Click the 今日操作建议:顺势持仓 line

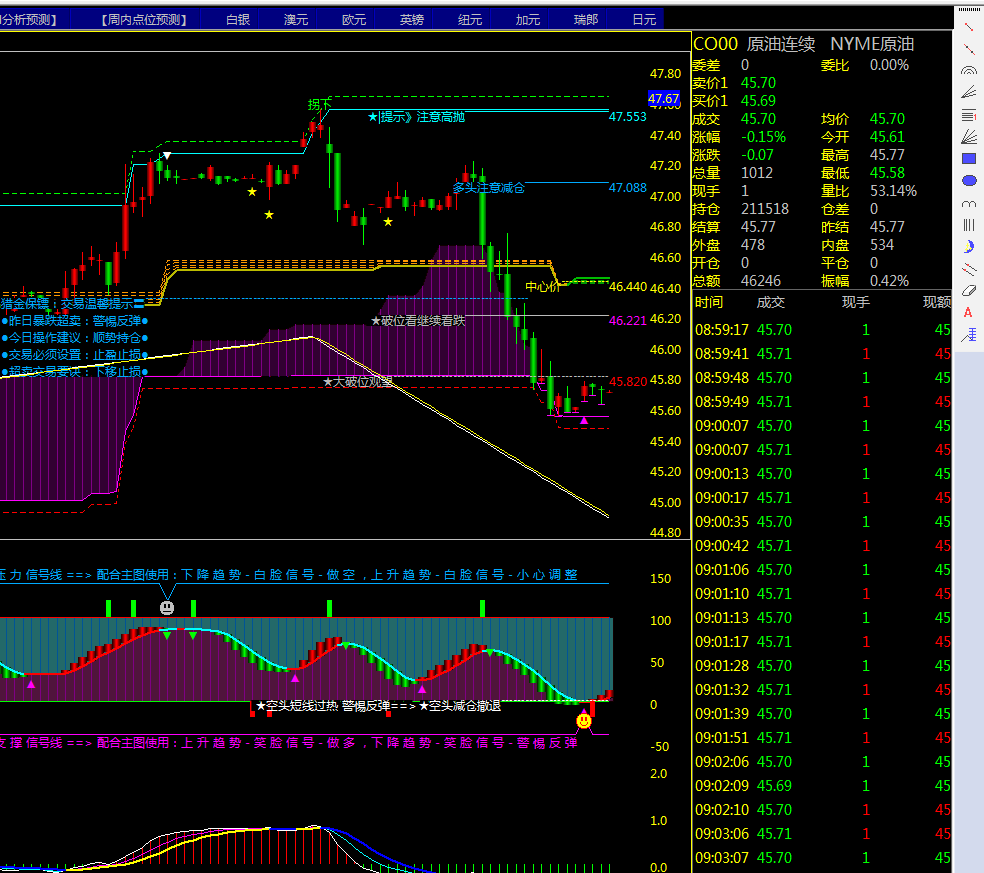pos(74,338)
